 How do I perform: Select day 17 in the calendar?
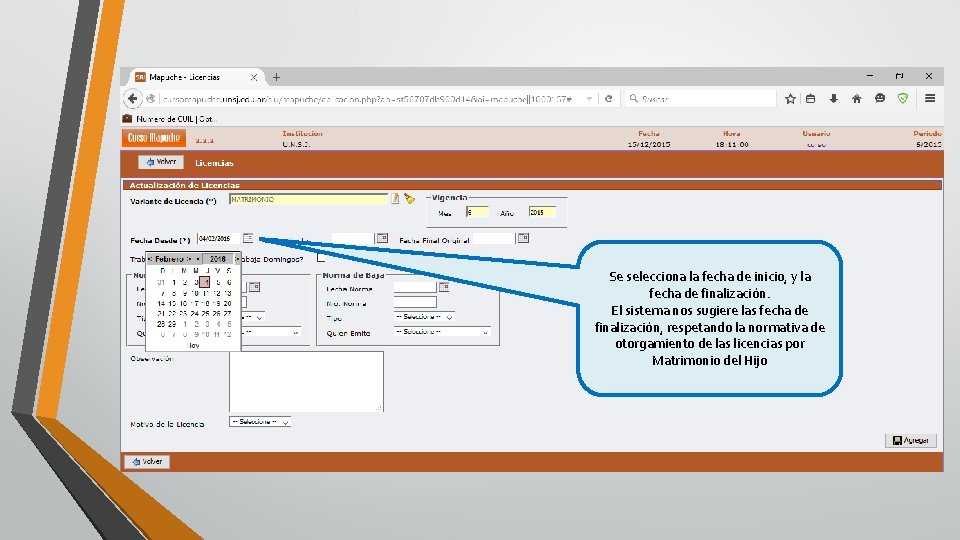click(194, 303)
